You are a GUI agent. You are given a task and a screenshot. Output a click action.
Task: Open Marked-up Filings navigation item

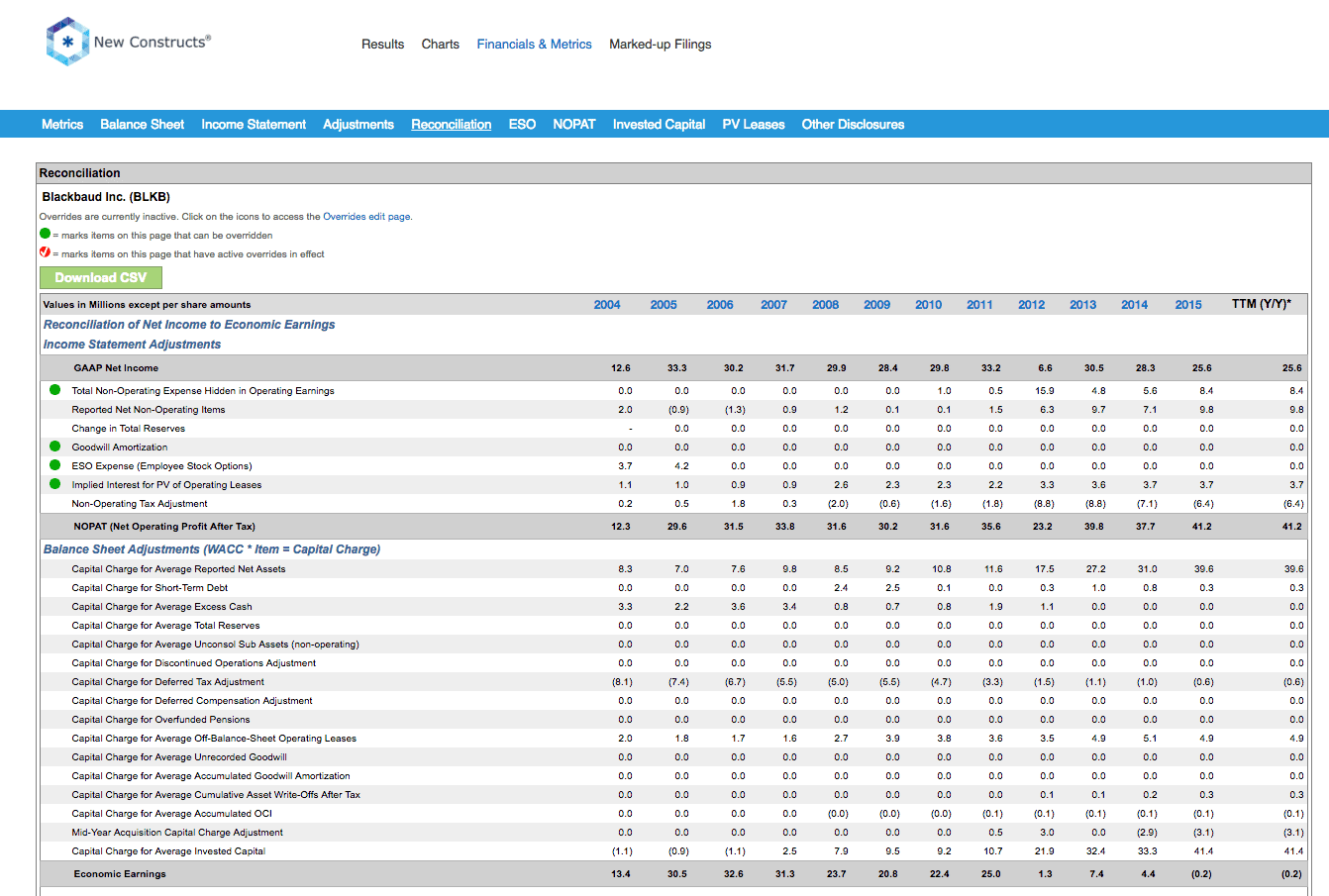coord(661,45)
